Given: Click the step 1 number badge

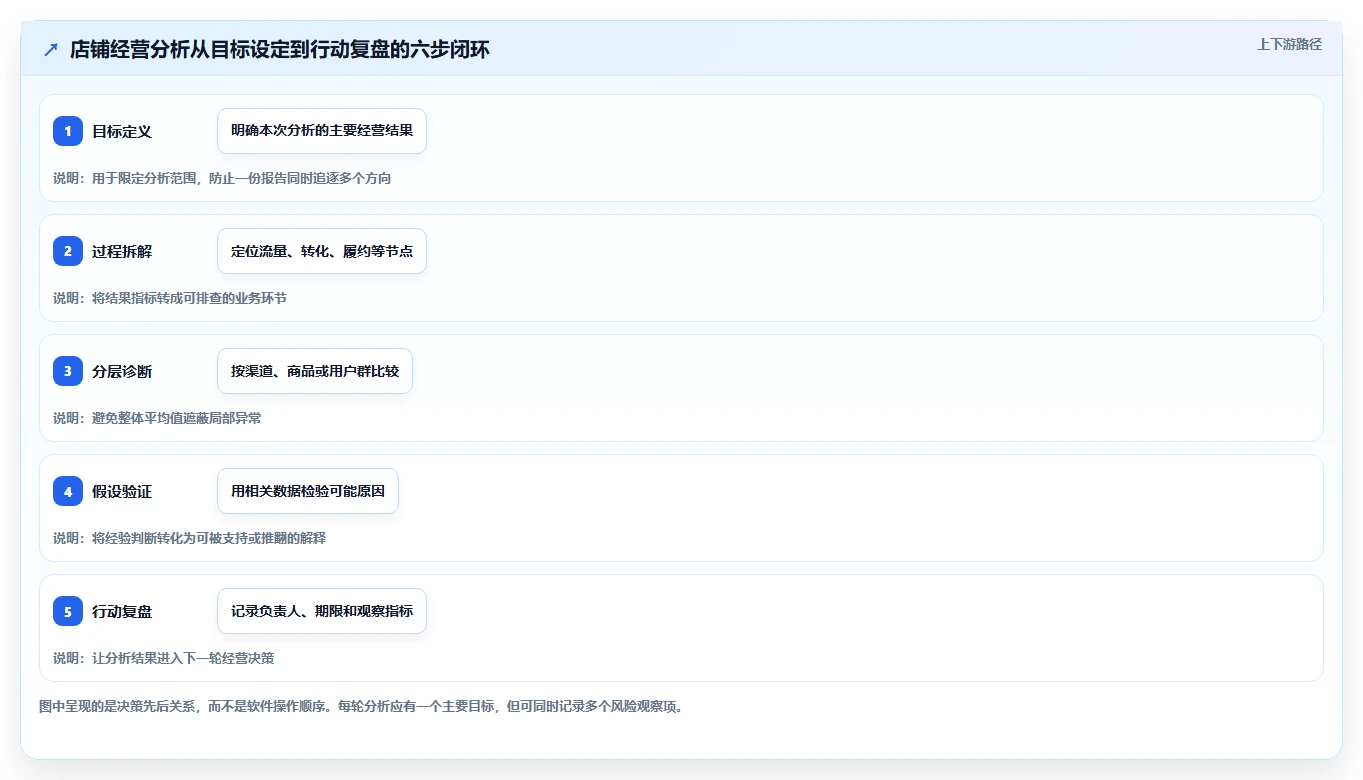Looking at the screenshot, I should [x=68, y=131].
